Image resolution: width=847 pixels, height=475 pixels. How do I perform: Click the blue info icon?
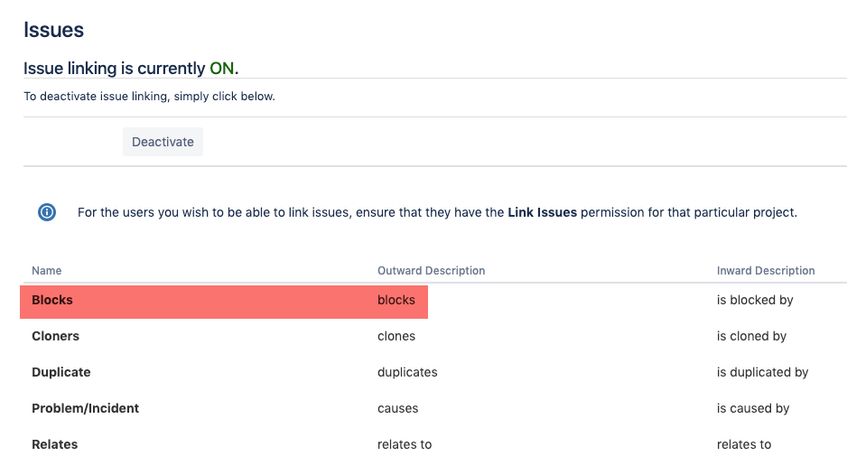[47, 212]
